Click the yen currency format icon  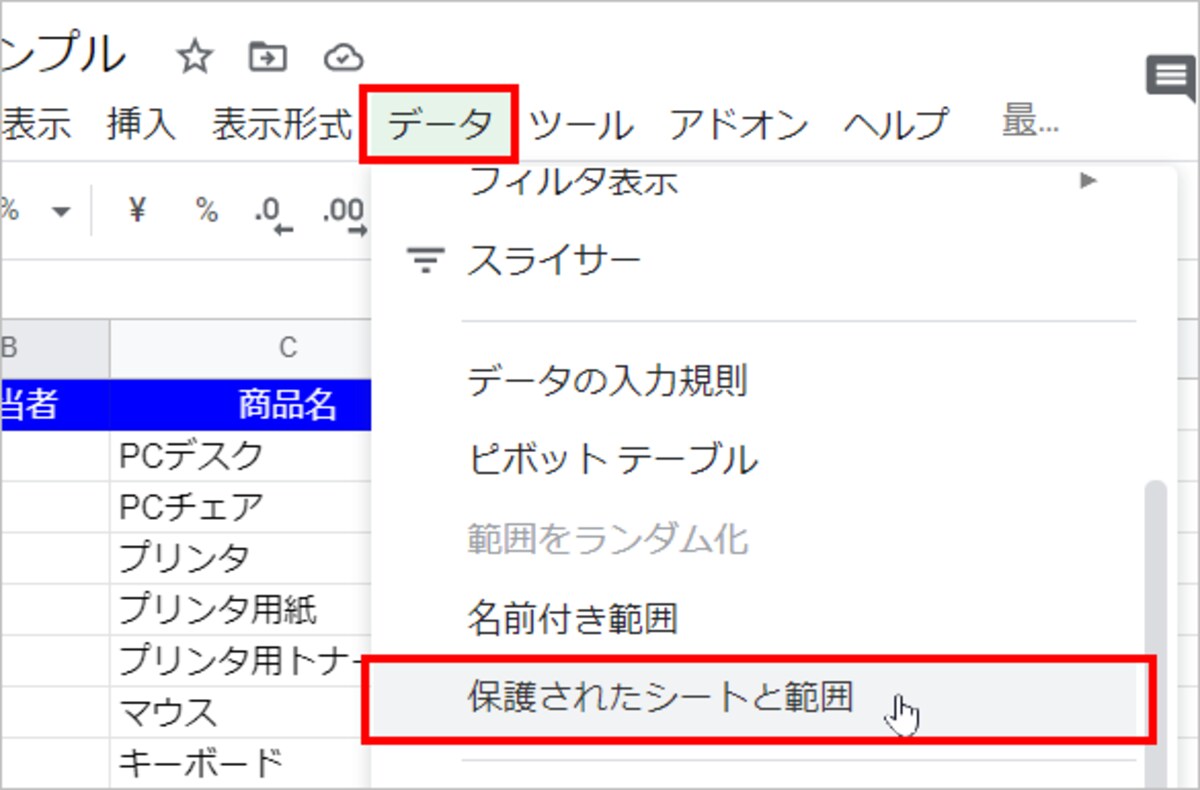click(x=138, y=211)
